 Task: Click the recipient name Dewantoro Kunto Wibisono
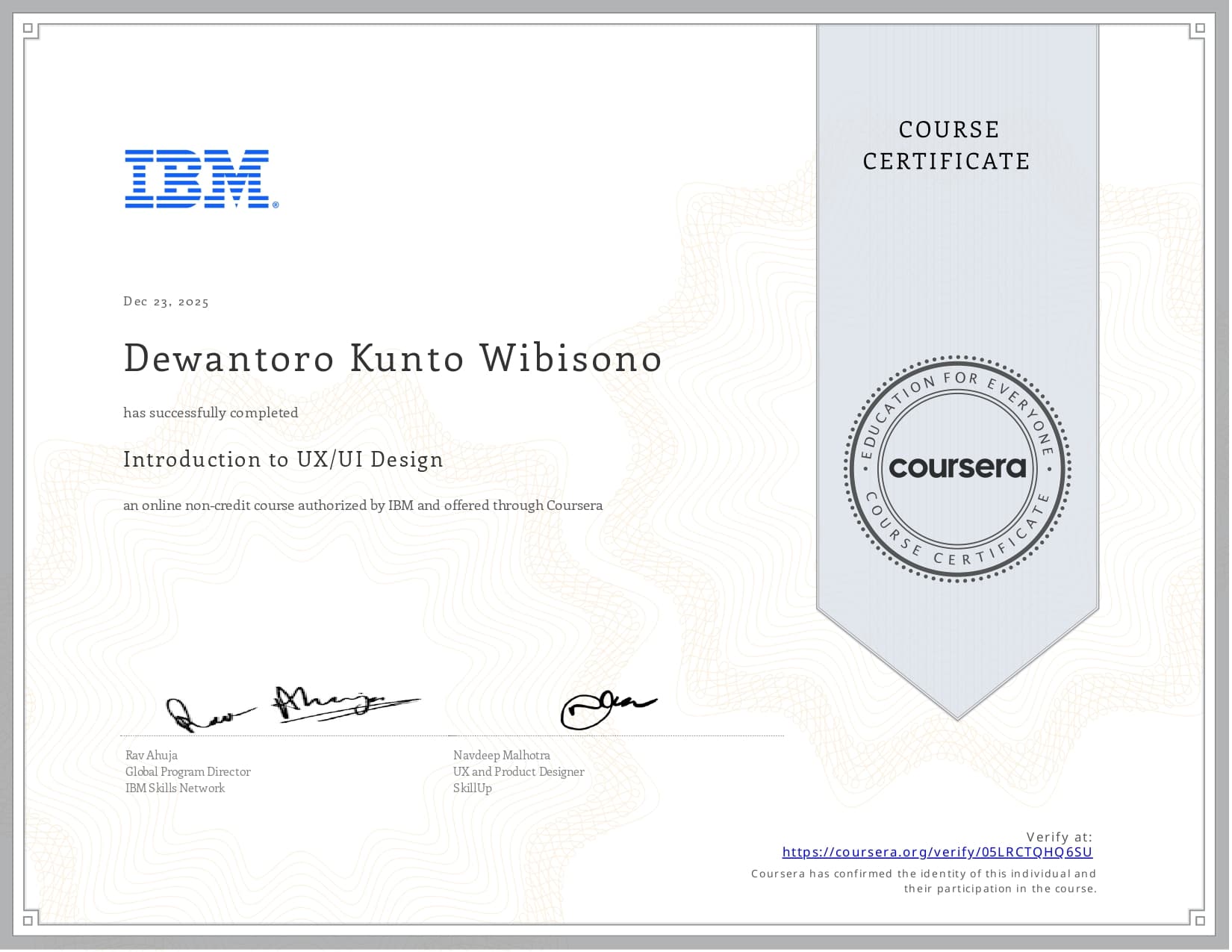click(x=393, y=358)
